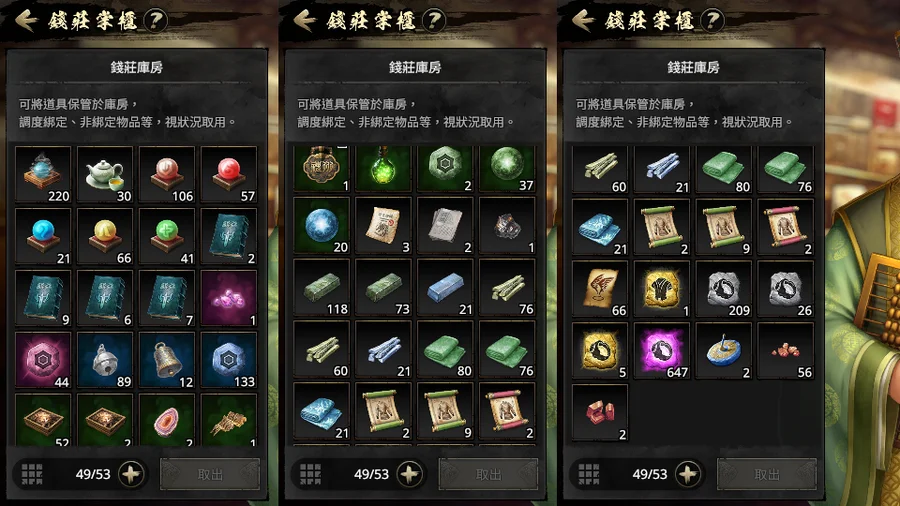Select the teapot item with quantity 30
The height and width of the screenshot is (506, 900).
point(105,174)
